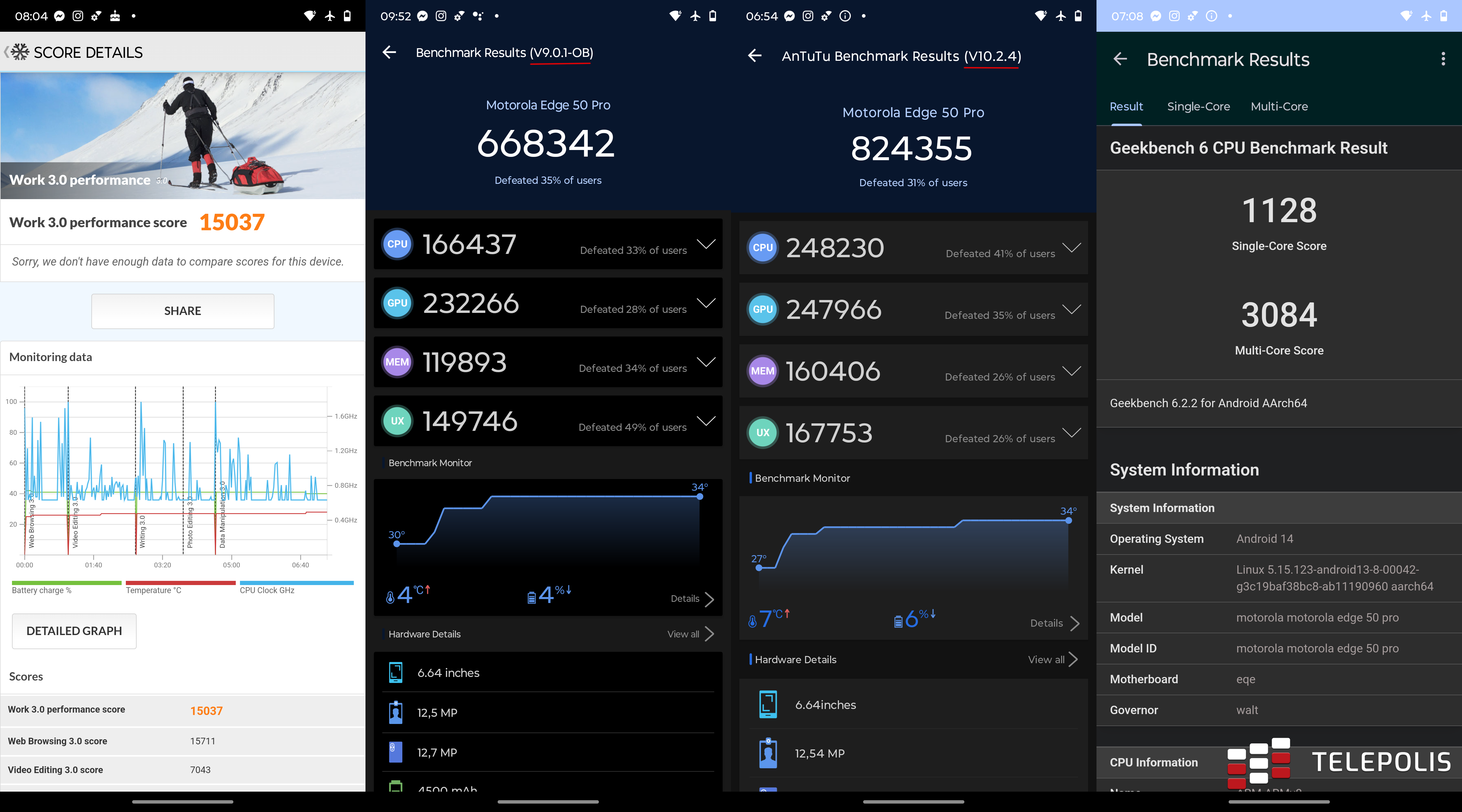The width and height of the screenshot is (1462, 812).
Task: Expand the CPU 248230 score row
Action: pyautogui.click(x=1072, y=248)
